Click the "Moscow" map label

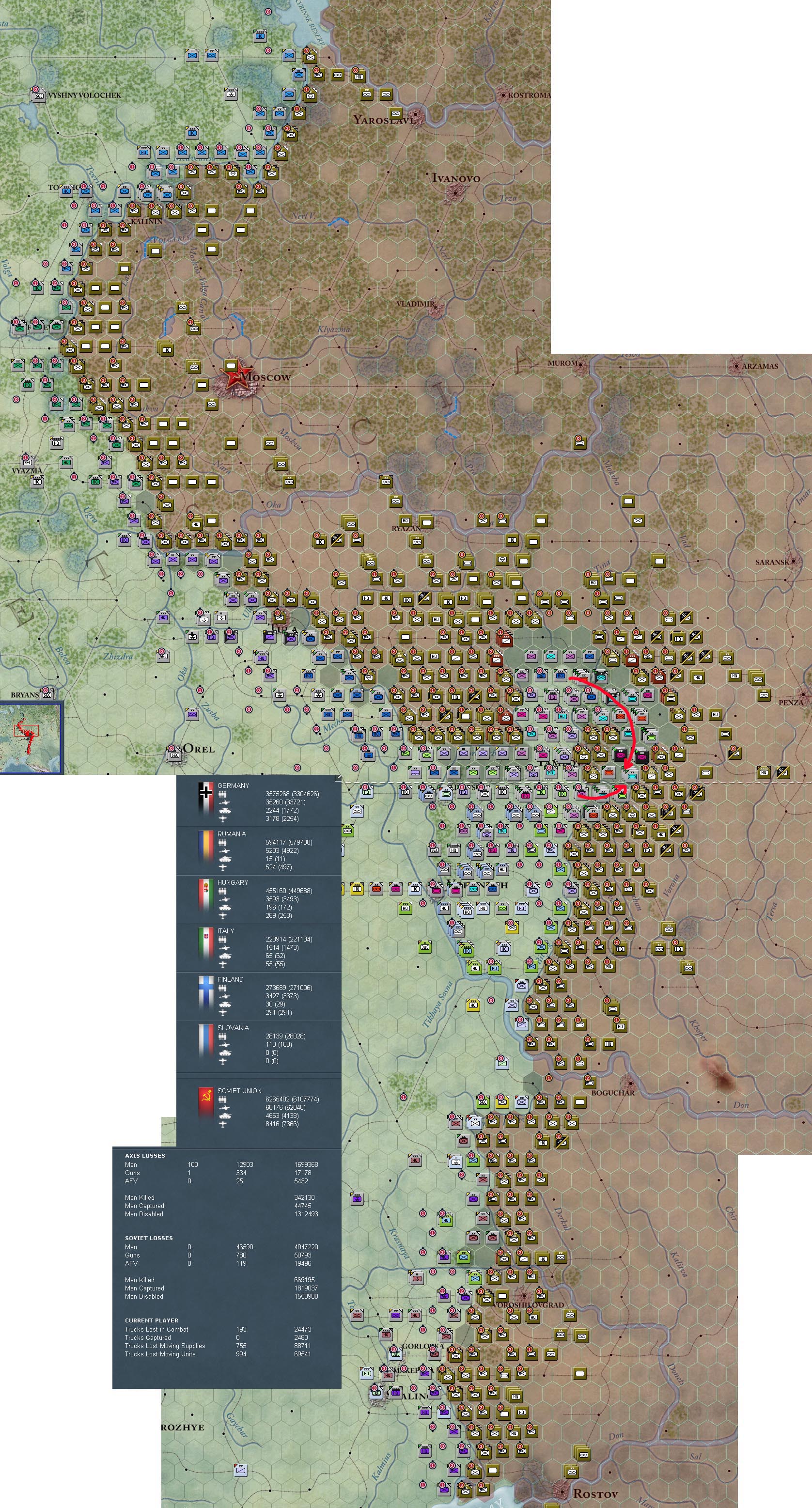(x=266, y=377)
